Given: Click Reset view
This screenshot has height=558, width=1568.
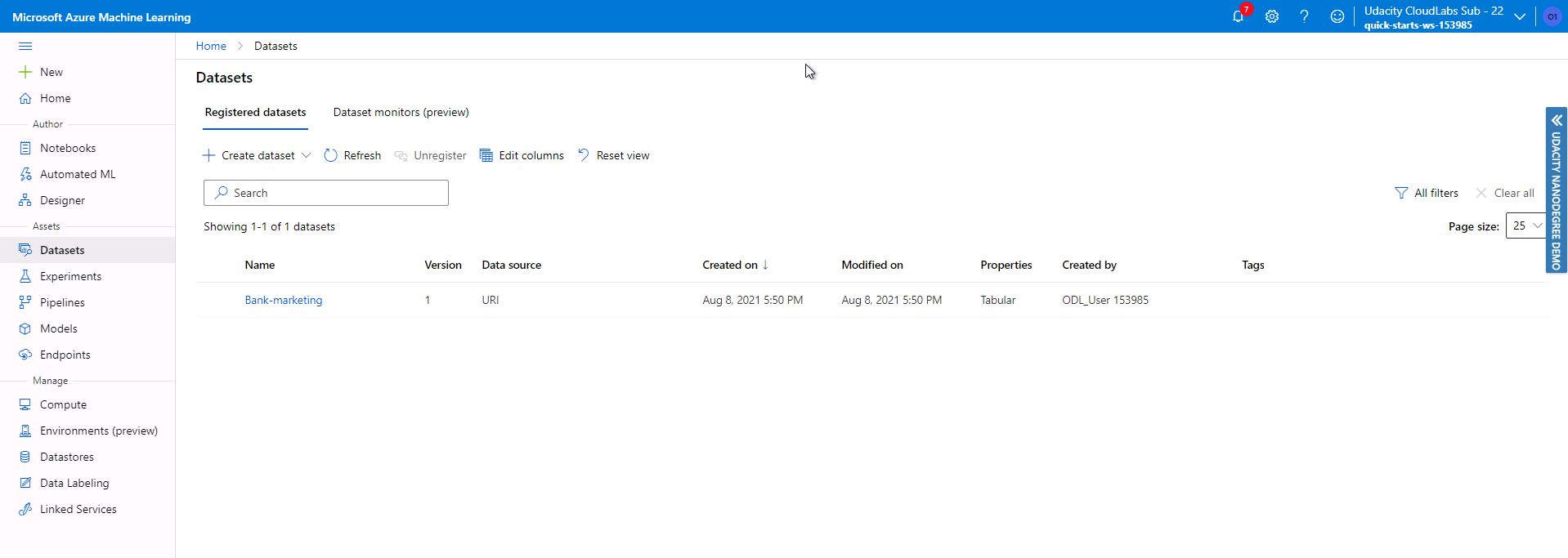Looking at the screenshot, I should point(613,155).
